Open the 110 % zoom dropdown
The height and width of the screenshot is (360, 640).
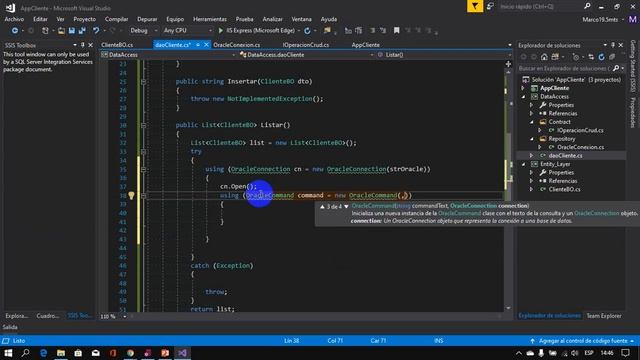[x=124, y=316]
